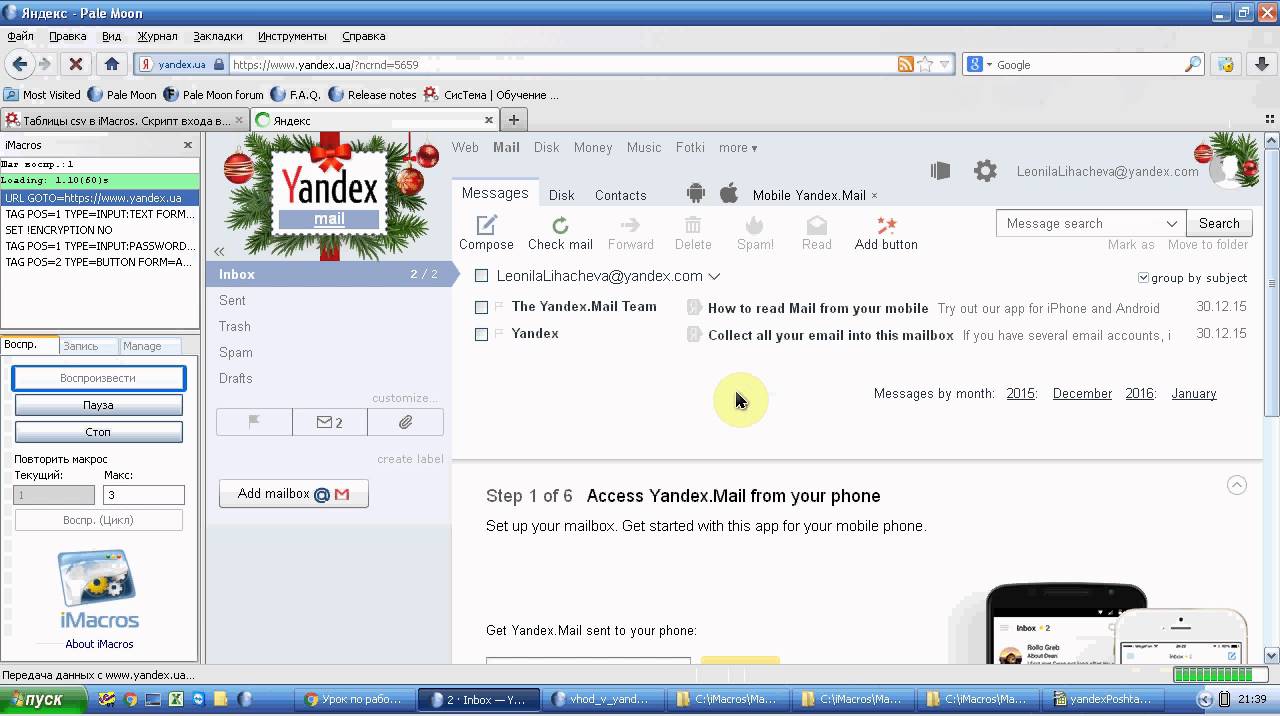Mark selected mail as Read

pos(816,233)
